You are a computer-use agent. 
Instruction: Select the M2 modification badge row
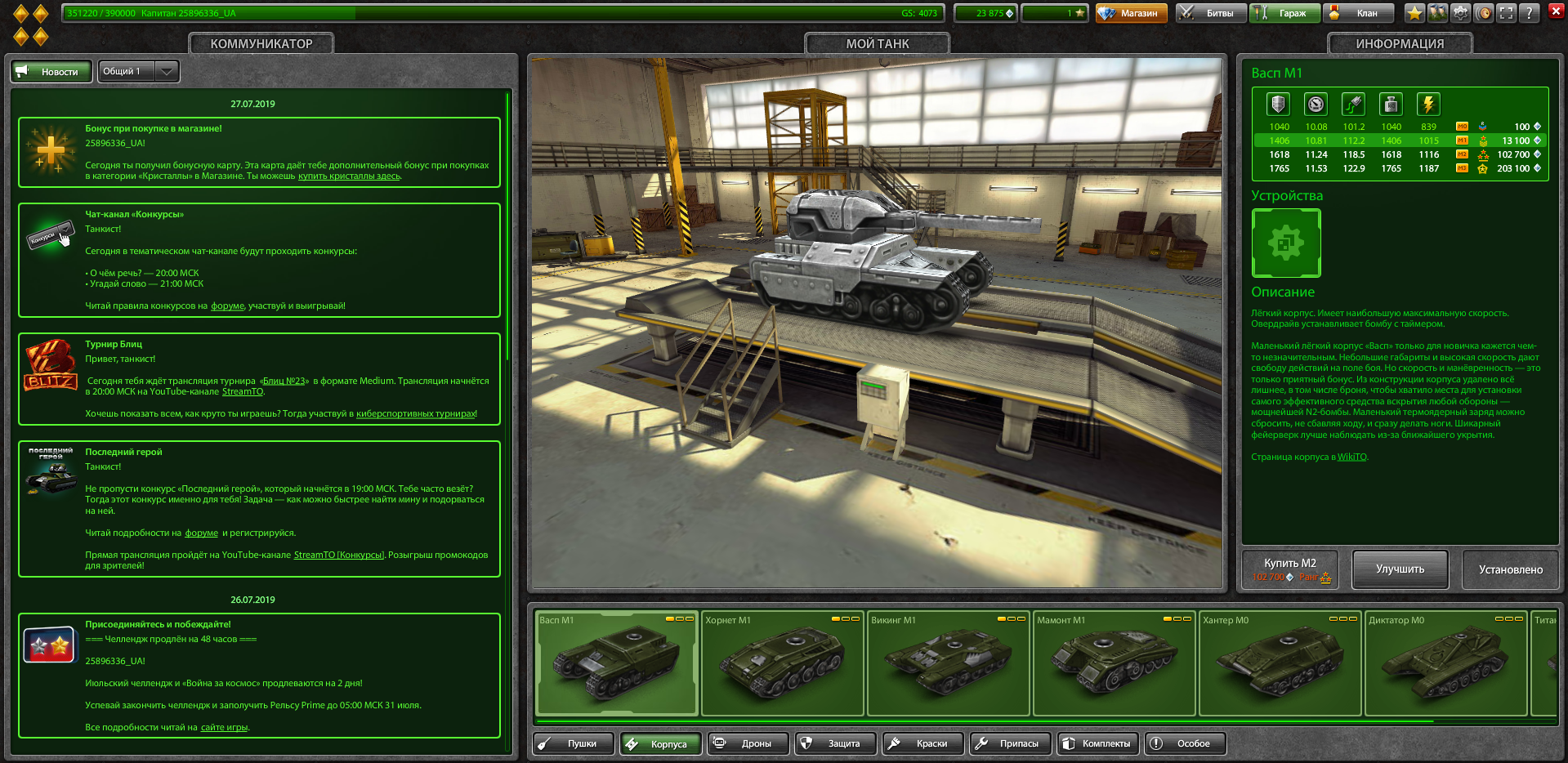1462,154
